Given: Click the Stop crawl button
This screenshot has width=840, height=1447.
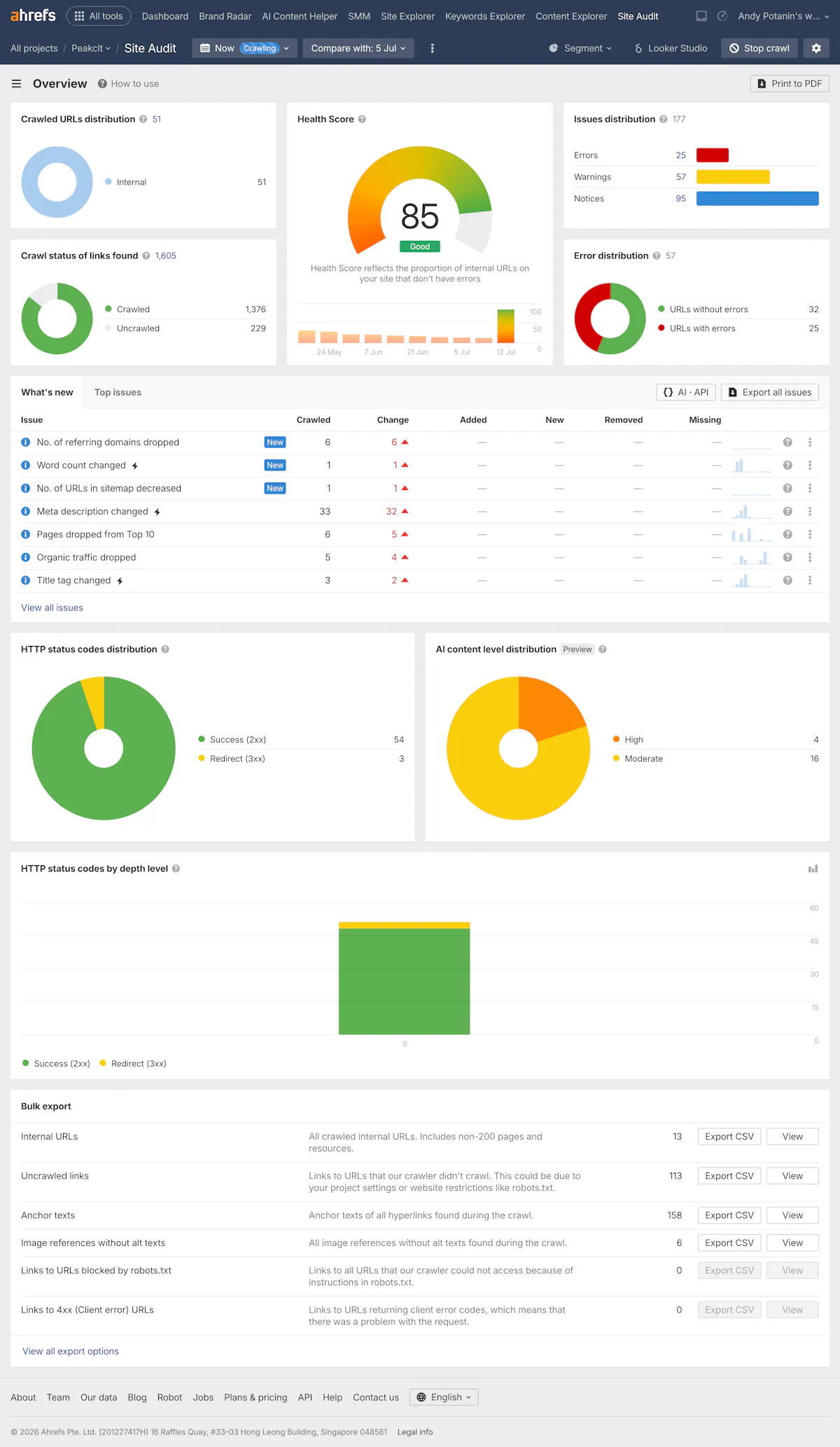Looking at the screenshot, I should (759, 48).
